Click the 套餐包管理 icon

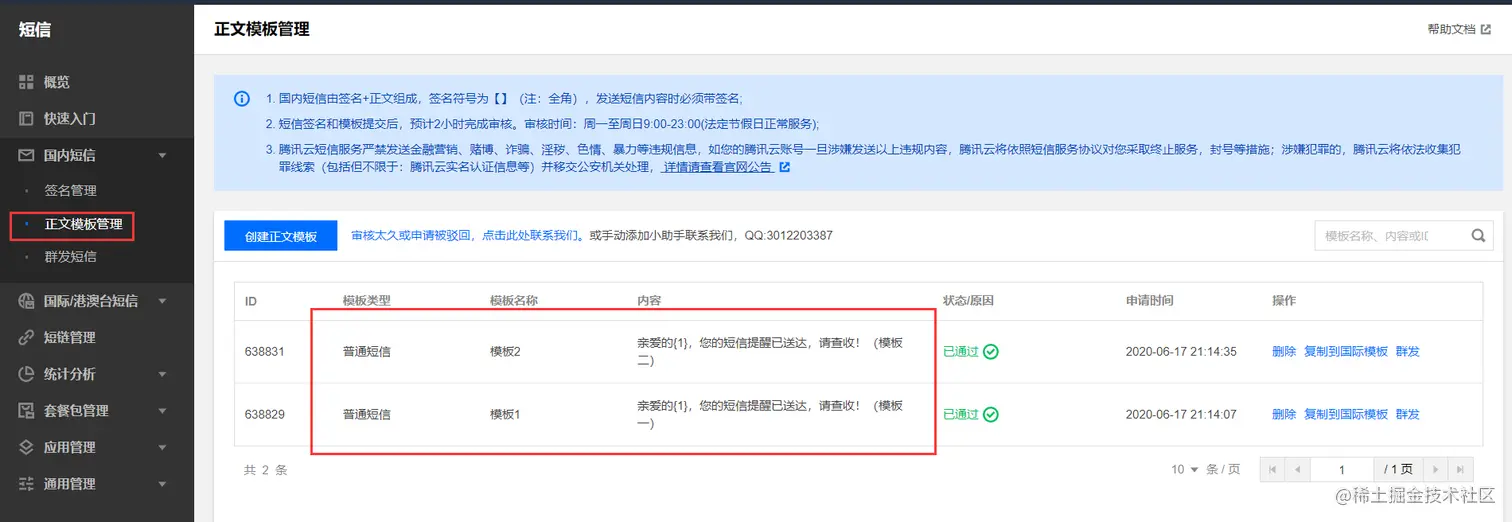click(x=27, y=410)
